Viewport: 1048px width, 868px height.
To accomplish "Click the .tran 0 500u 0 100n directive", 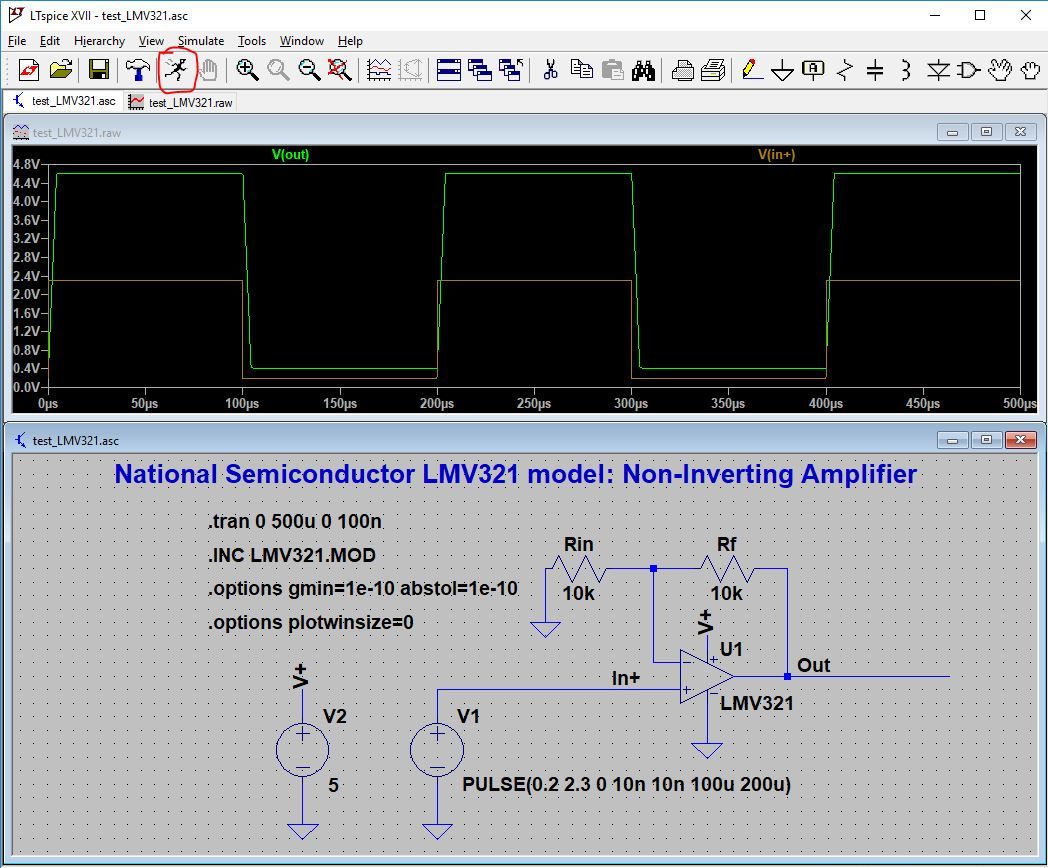I will 295,521.
